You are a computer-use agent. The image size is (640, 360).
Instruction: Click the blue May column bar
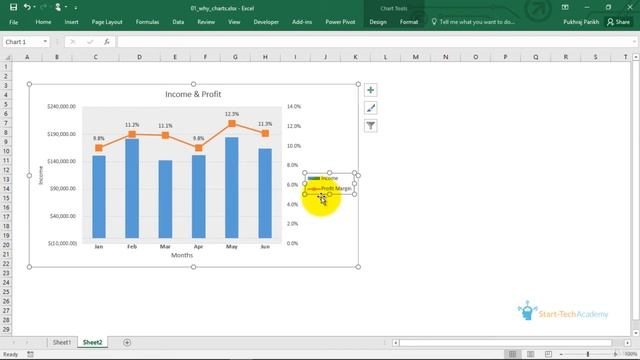point(232,187)
